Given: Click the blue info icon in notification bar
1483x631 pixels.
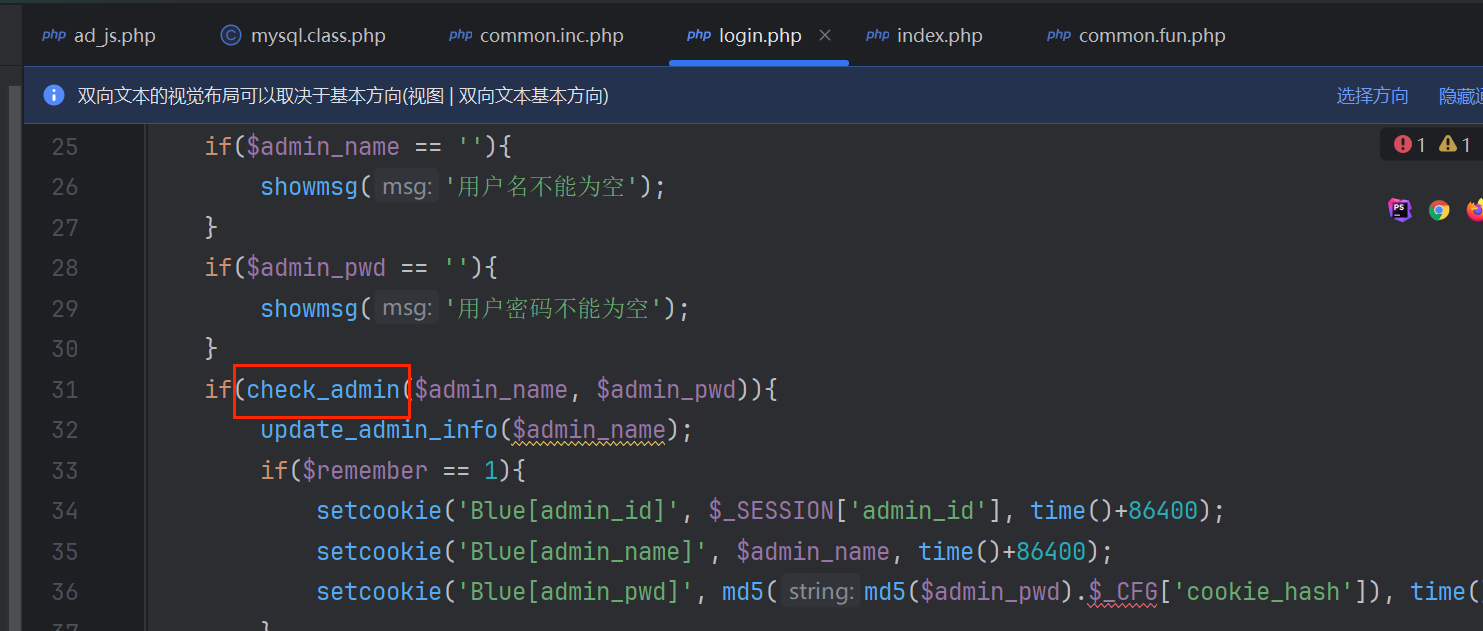Looking at the screenshot, I should tap(54, 95).
